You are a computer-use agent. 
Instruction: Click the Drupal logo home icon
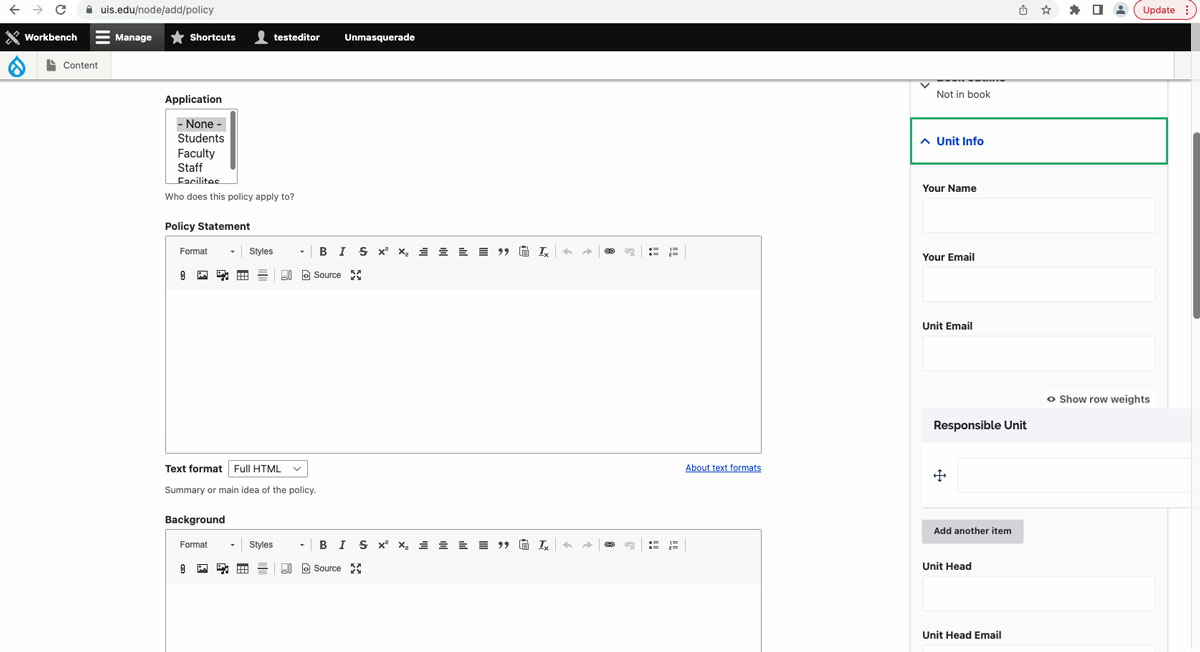click(17, 66)
